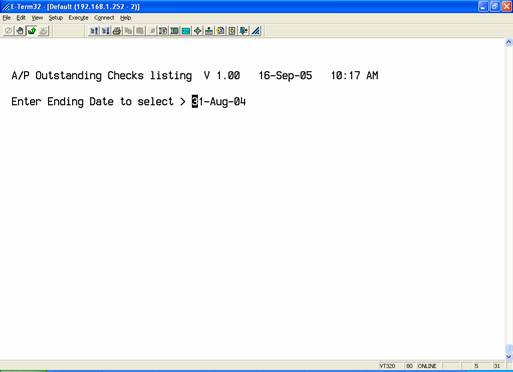The height and width of the screenshot is (372, 513).
Task: Open the Help menu
Action: [125, 18]
